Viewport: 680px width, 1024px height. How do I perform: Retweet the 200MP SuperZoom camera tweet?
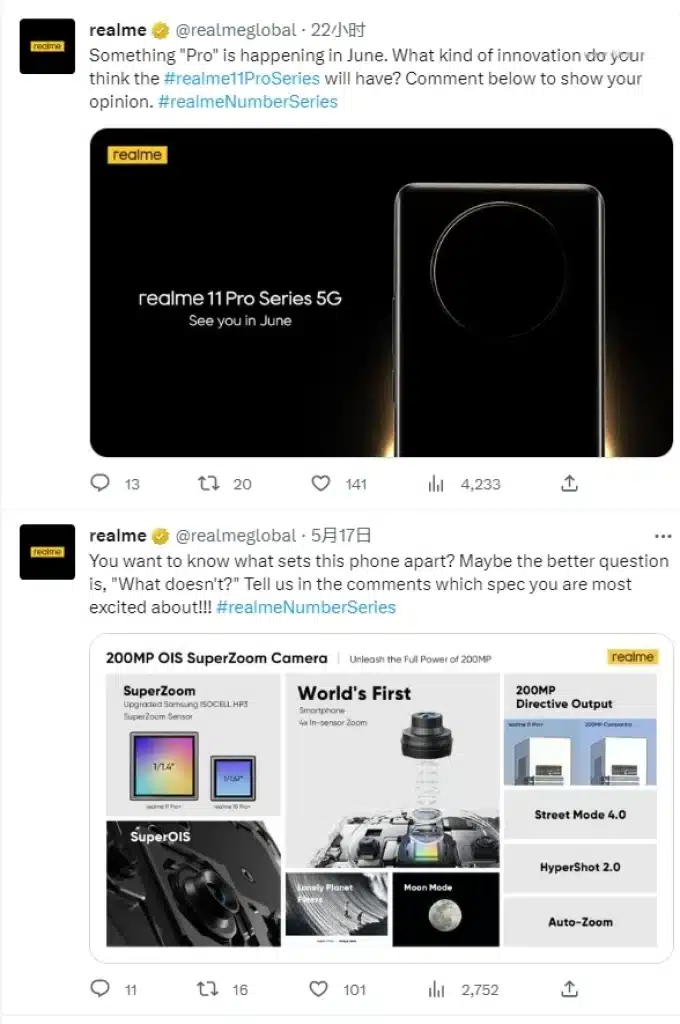tap(210, 989)
